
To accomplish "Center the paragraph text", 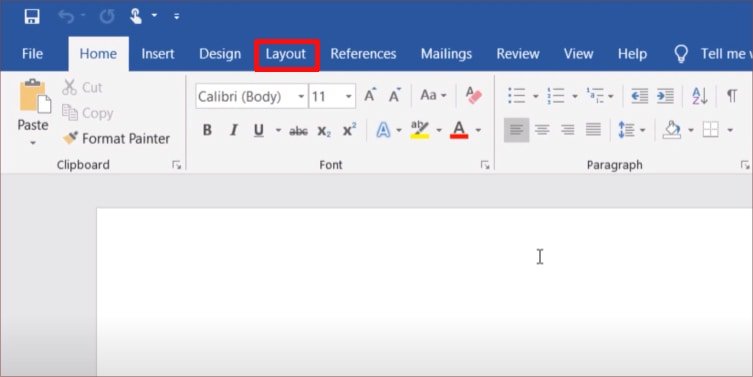I will (542, 130).
